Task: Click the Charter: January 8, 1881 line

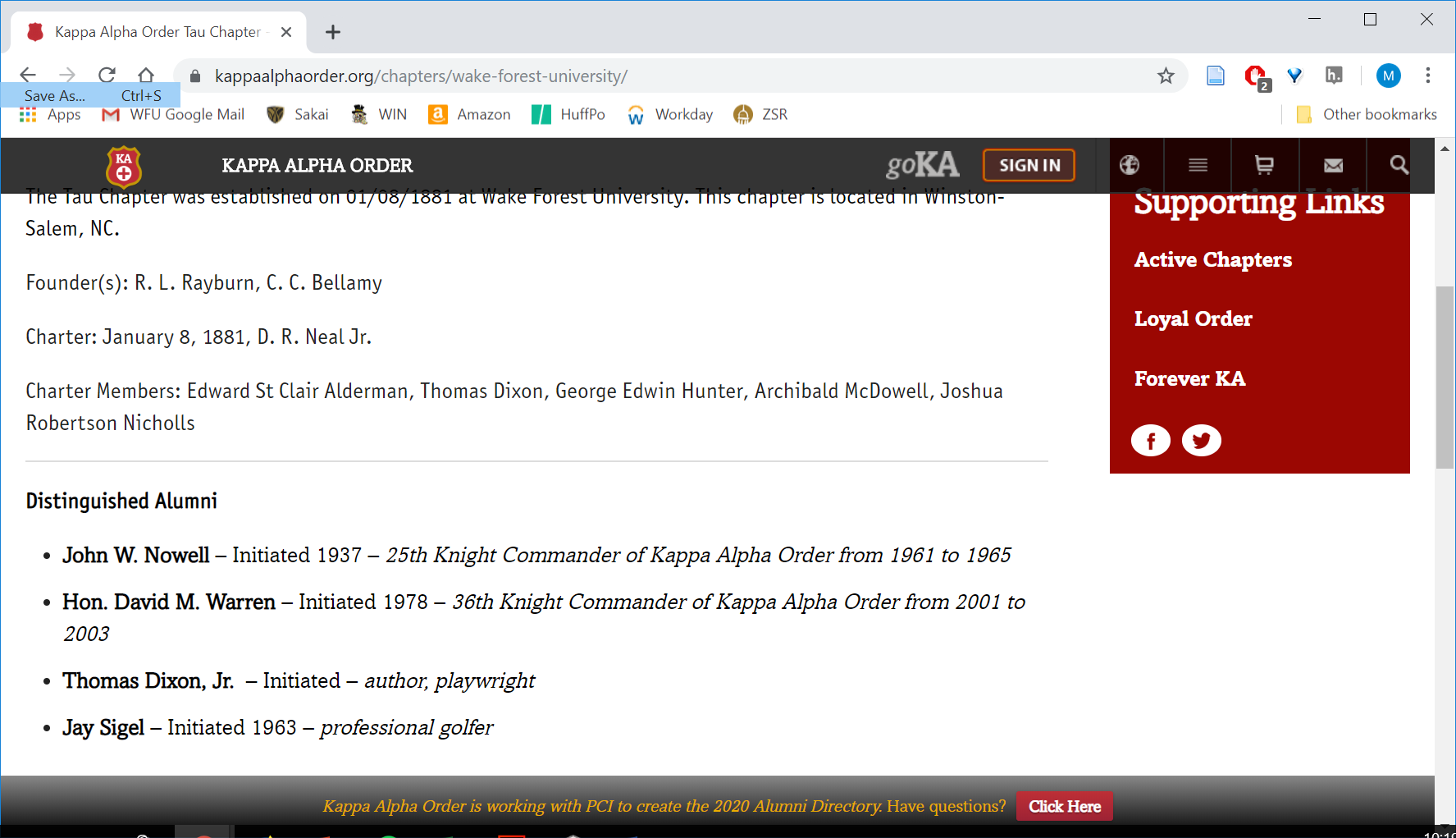Action: 199,337
